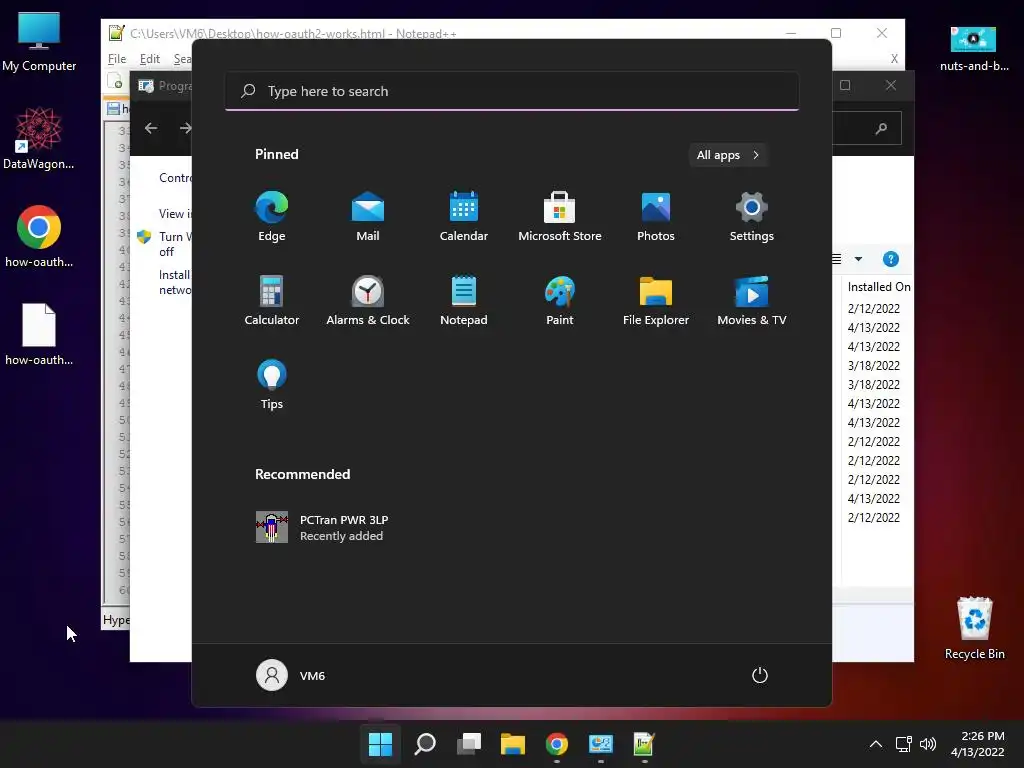
Task: Open Microsoft Store
Action: click(x=560, y=216)
